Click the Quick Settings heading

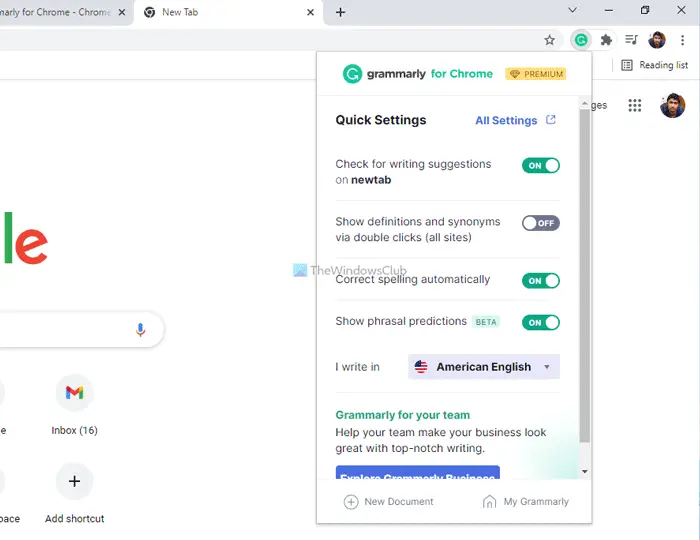tap(381, 120)
